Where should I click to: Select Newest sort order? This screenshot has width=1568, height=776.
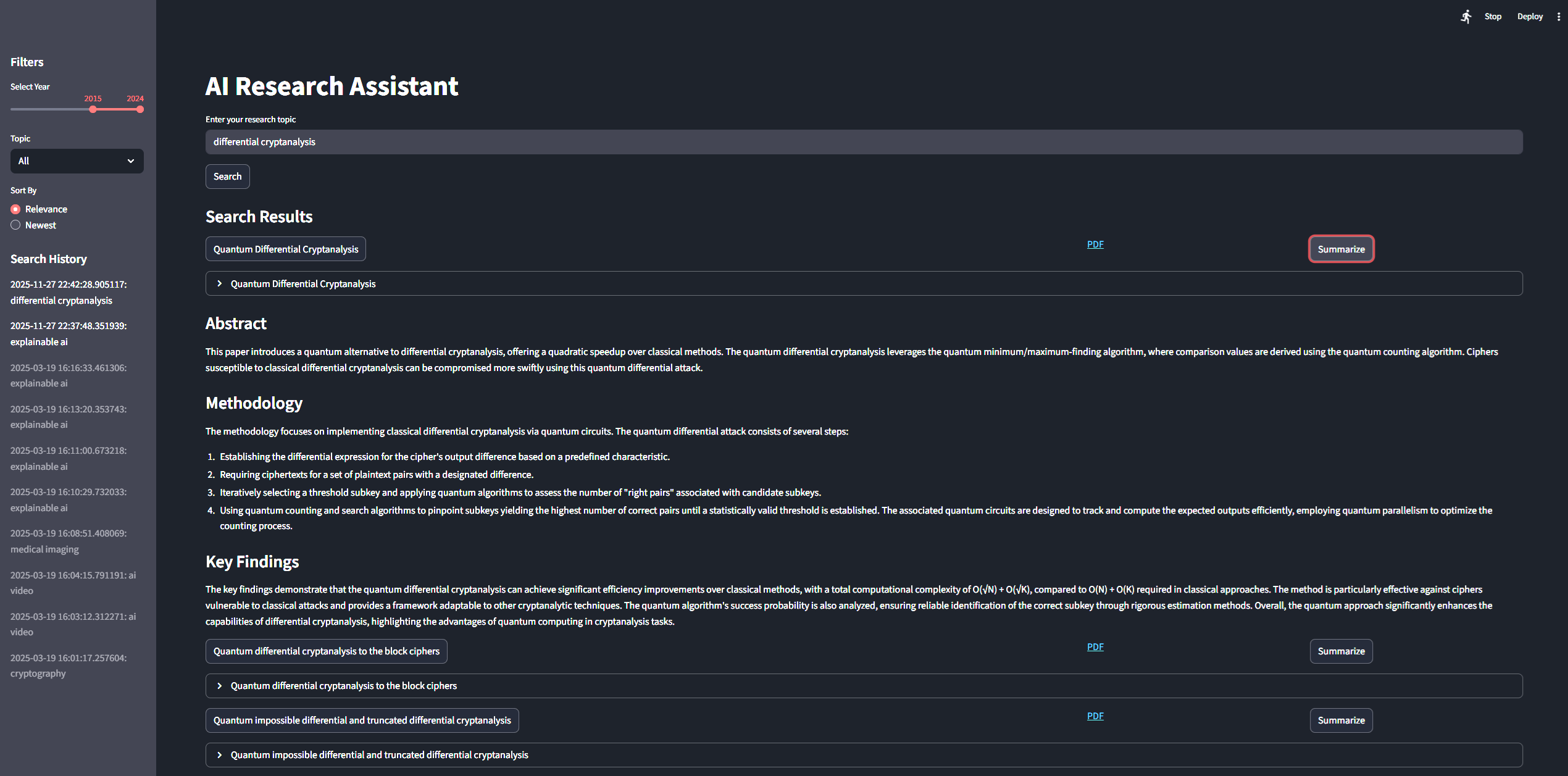[15, 225]
